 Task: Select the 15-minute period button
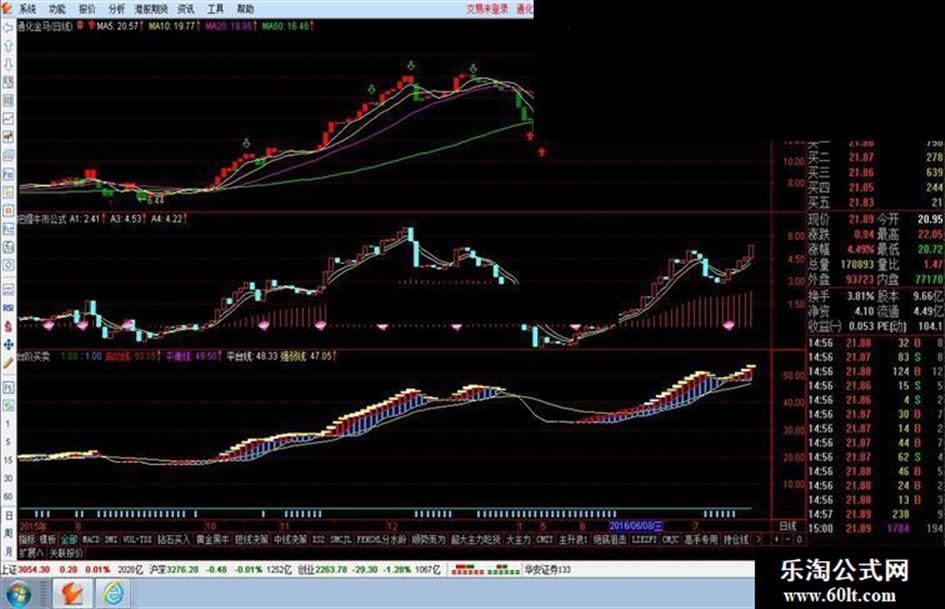8,460
